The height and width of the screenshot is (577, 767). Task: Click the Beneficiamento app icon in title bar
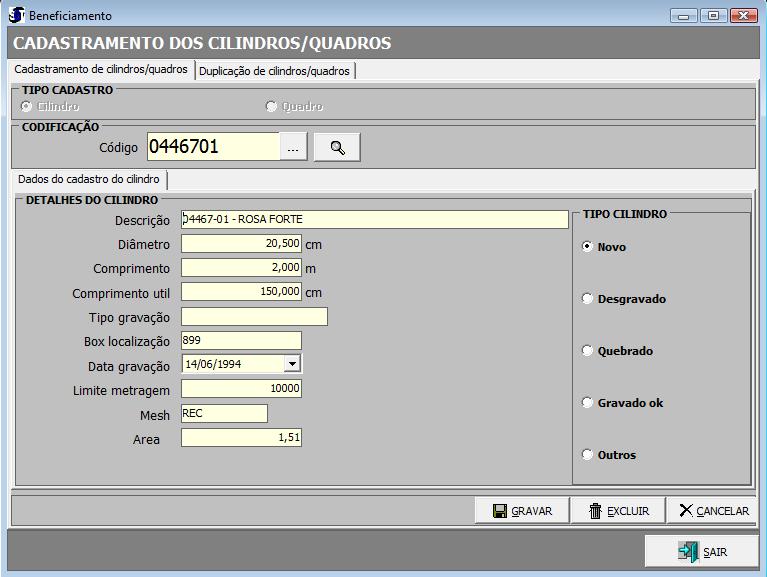pyautogui.click(x=16, y=16)
